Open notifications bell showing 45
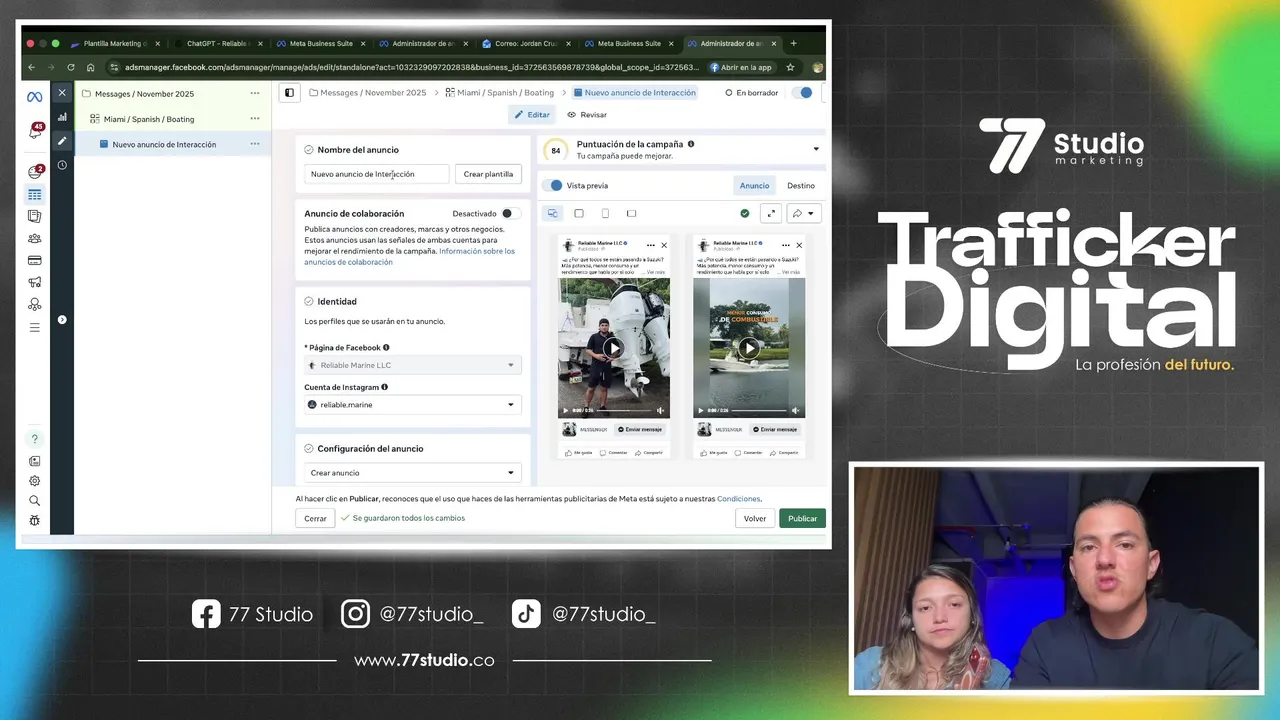The height and width of the screenshot is (720, 1280). pos(35,132)
